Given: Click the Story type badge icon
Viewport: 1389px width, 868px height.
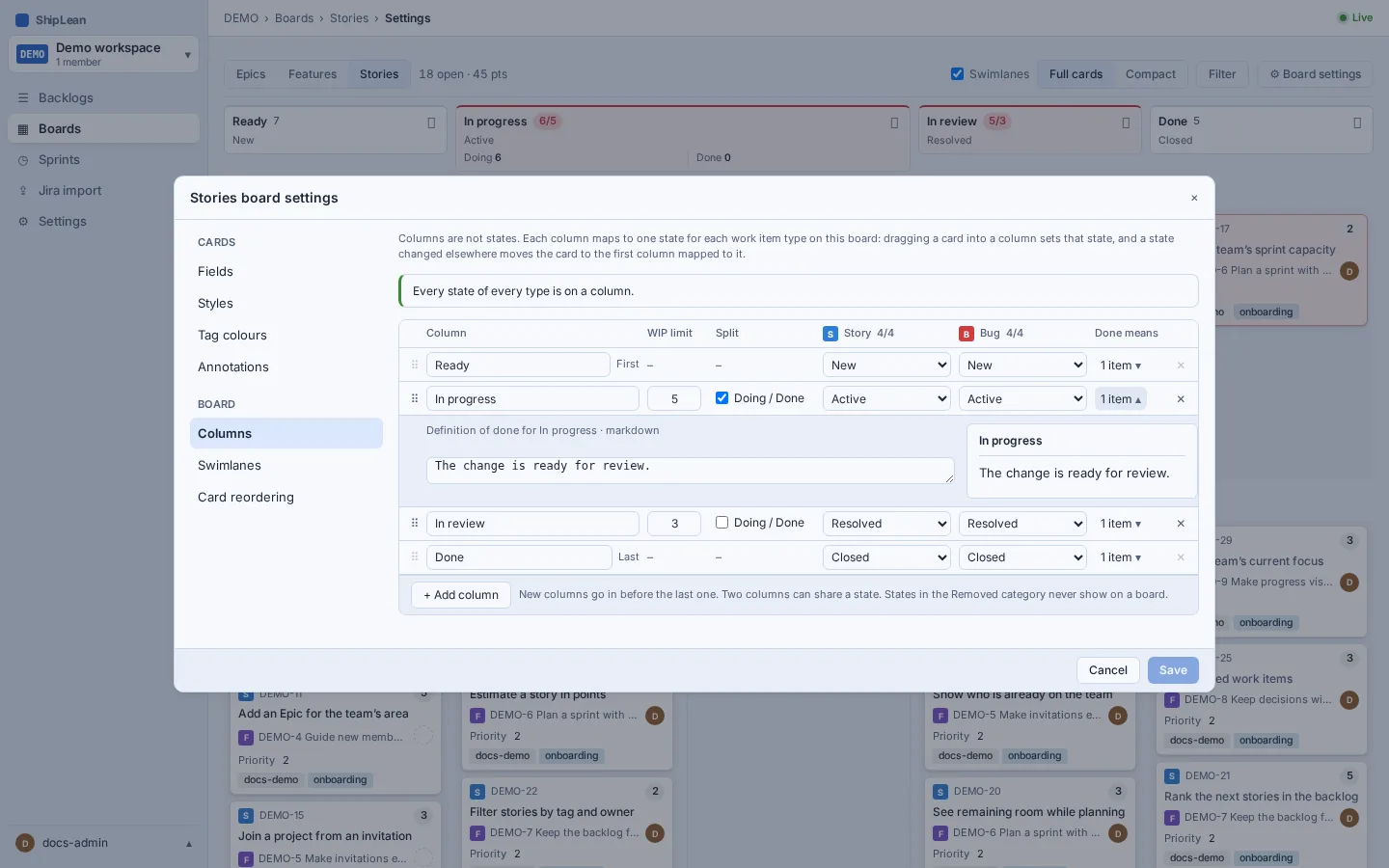Looking at the screenshot, I should click(831, 334).
